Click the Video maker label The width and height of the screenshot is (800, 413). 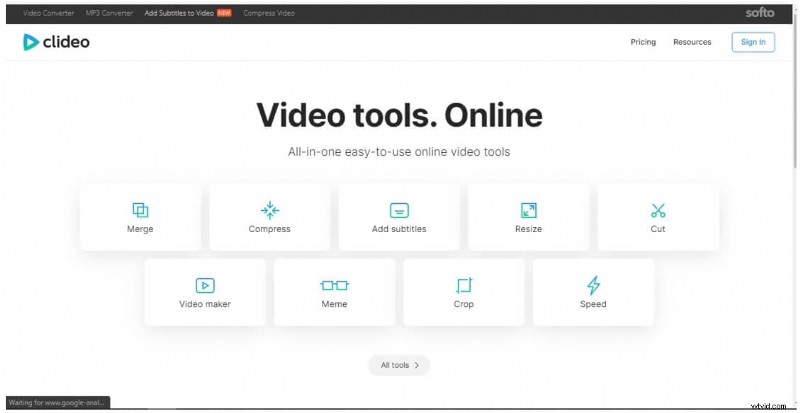click(x=205, y=304)
